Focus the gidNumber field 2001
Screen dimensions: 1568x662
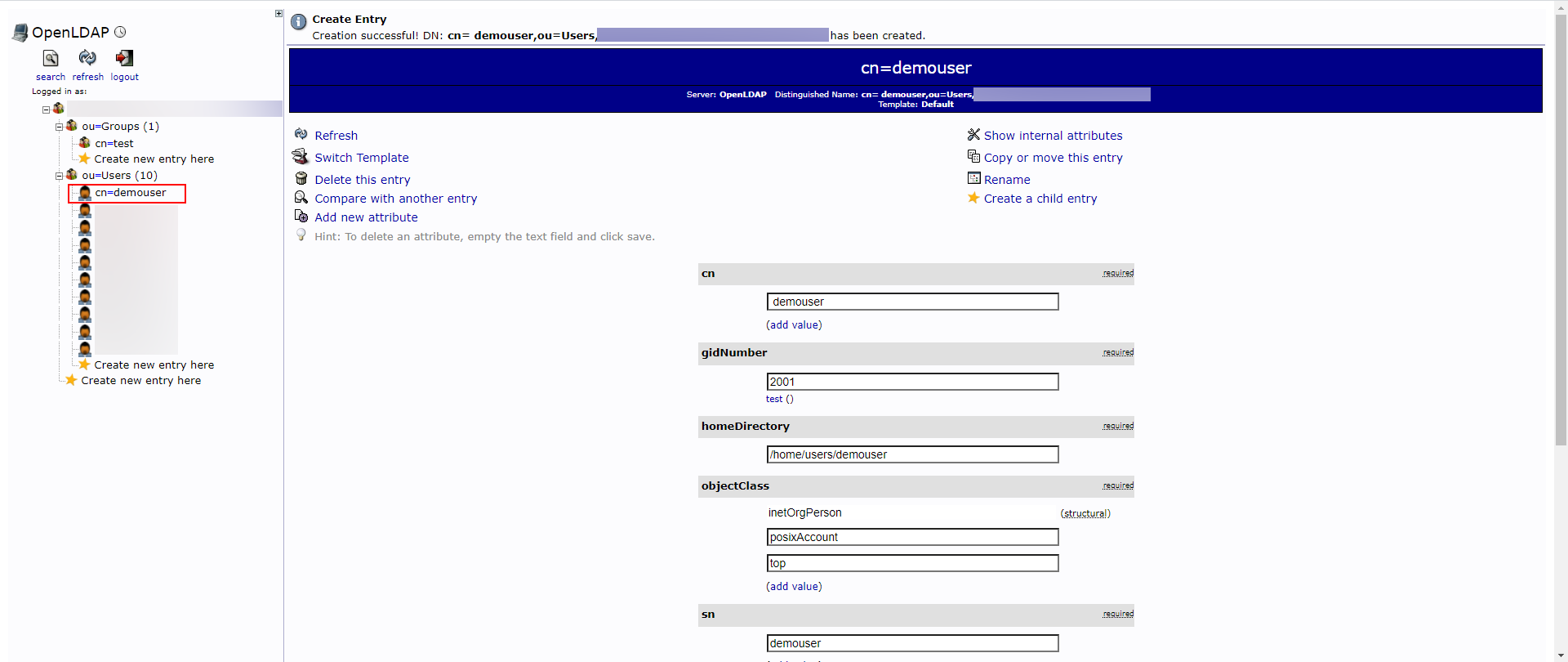click(912, 382)
